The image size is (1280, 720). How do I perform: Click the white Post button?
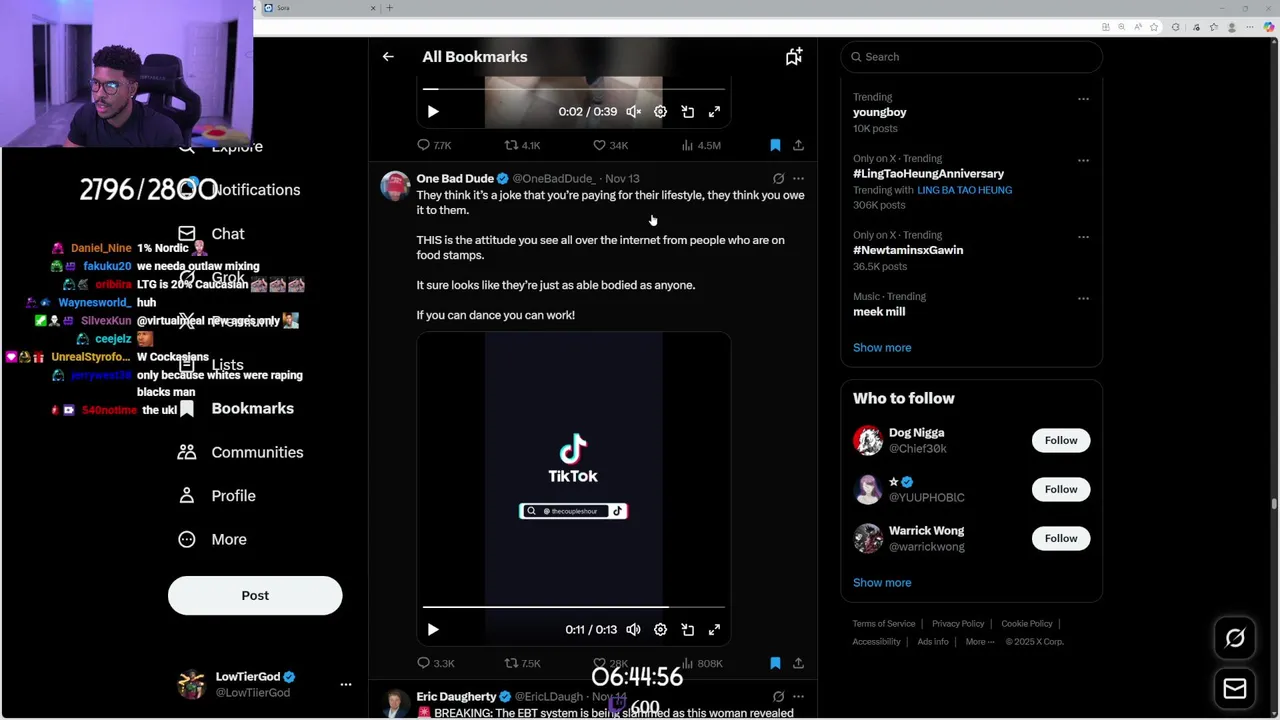point(255,596)
